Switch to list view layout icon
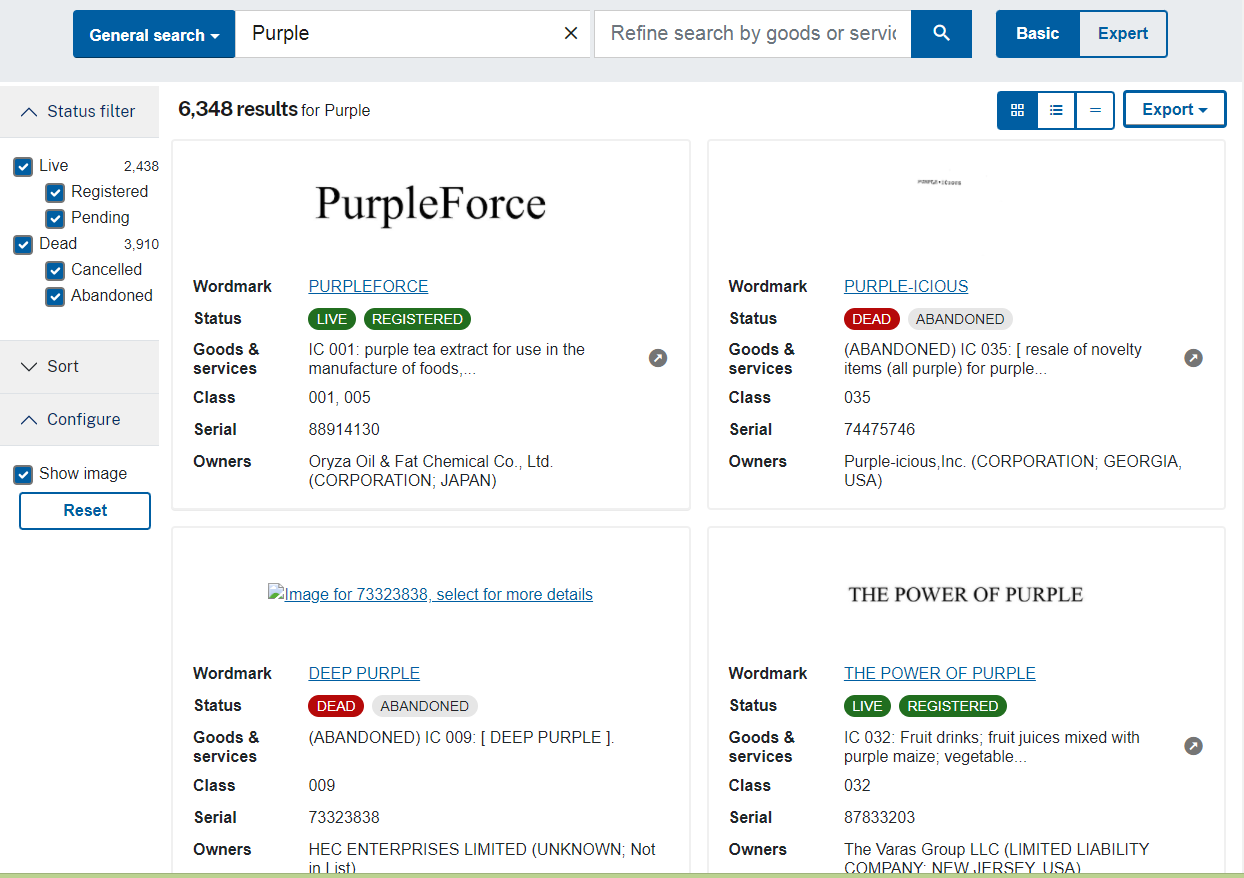 click(1056, 110)
